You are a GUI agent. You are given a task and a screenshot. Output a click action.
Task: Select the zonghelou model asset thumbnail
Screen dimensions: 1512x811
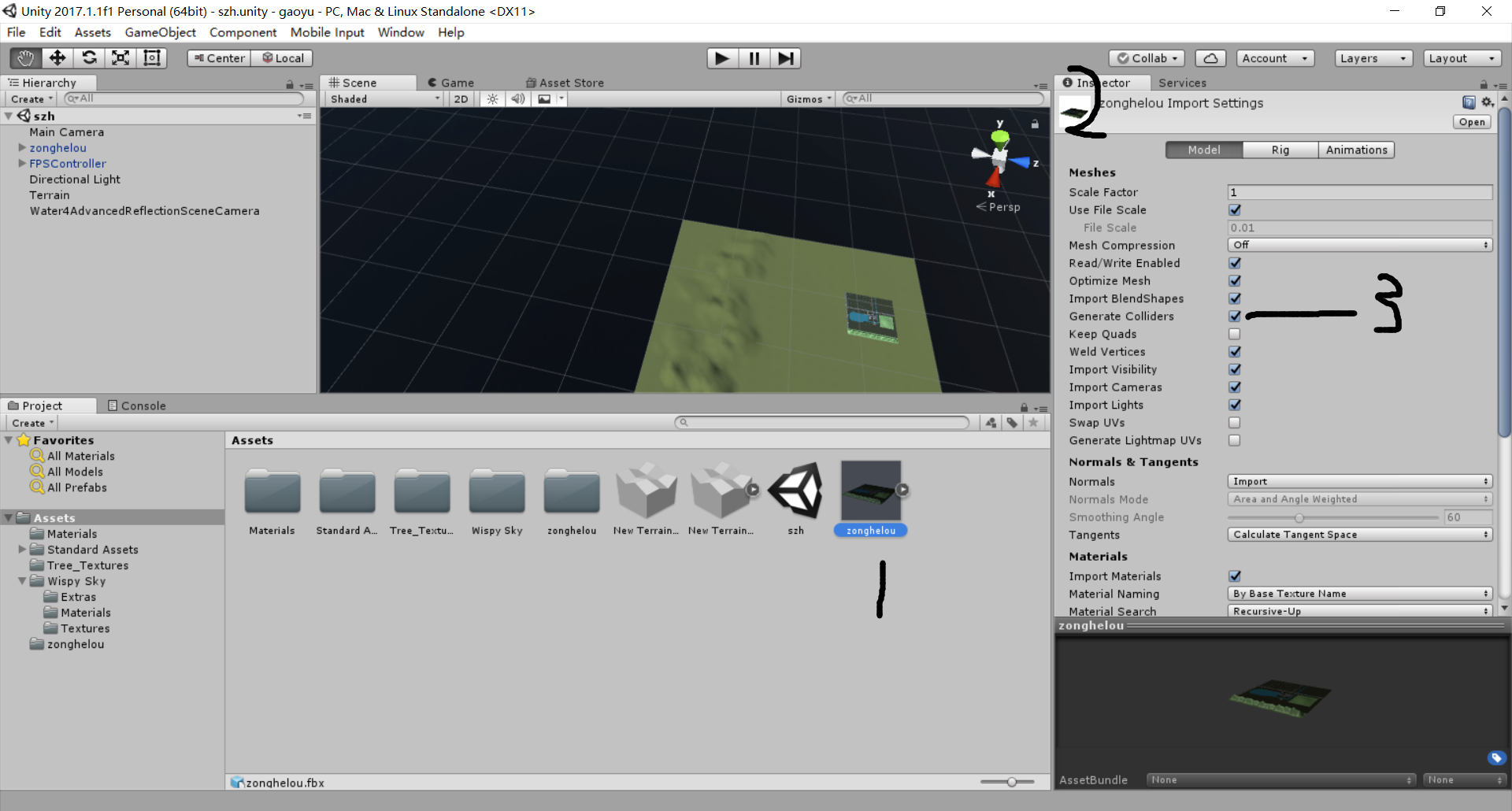[x=871, y=490]
